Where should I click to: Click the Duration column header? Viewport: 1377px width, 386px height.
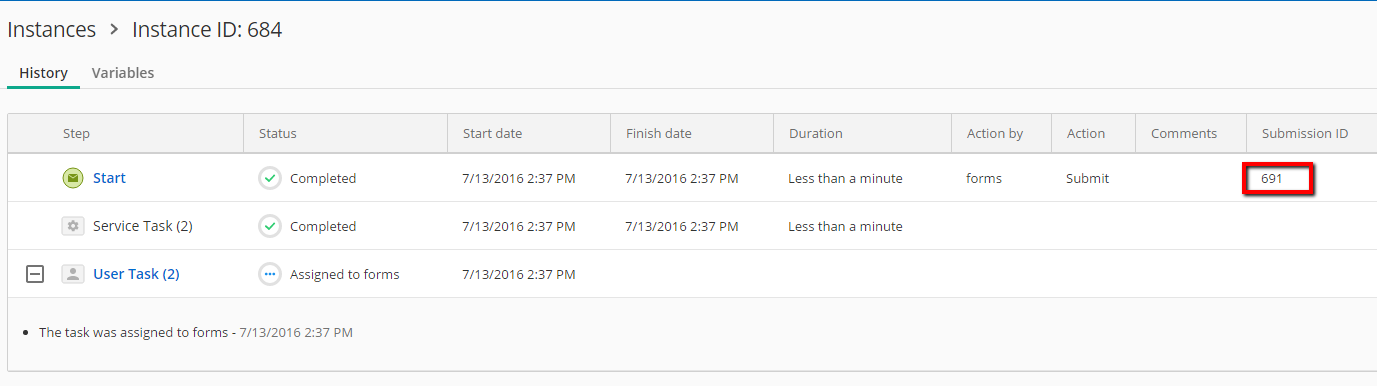pos(816,133)
